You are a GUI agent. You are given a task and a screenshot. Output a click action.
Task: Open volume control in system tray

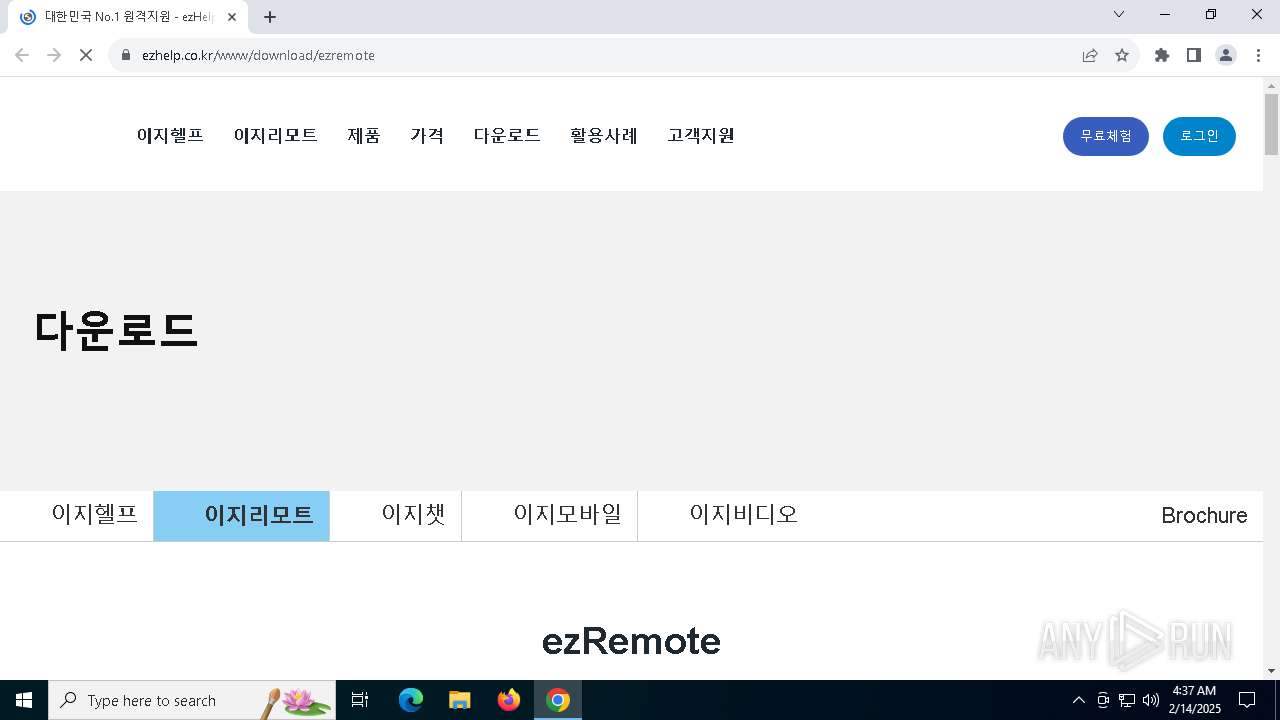point(1151,700)
